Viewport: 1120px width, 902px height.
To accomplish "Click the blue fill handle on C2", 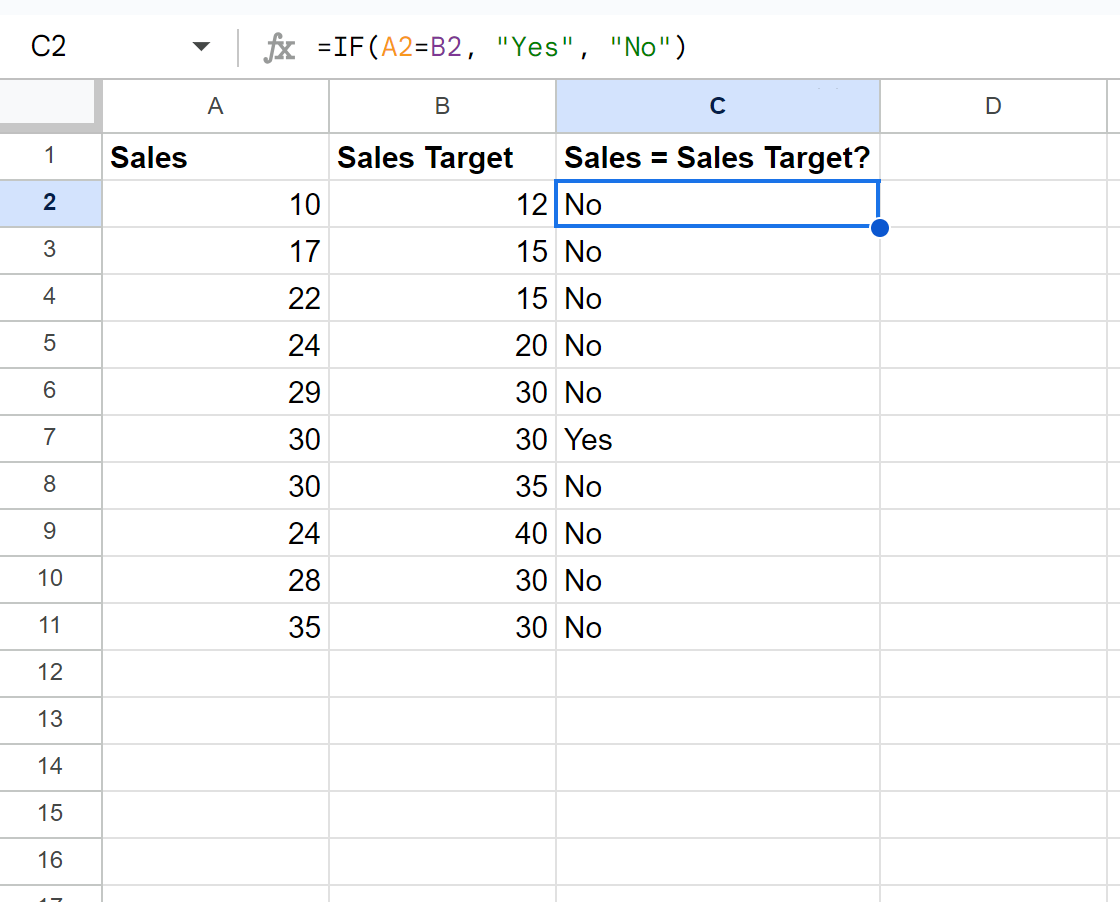I will pyautogui.click(x=880, y=228).
